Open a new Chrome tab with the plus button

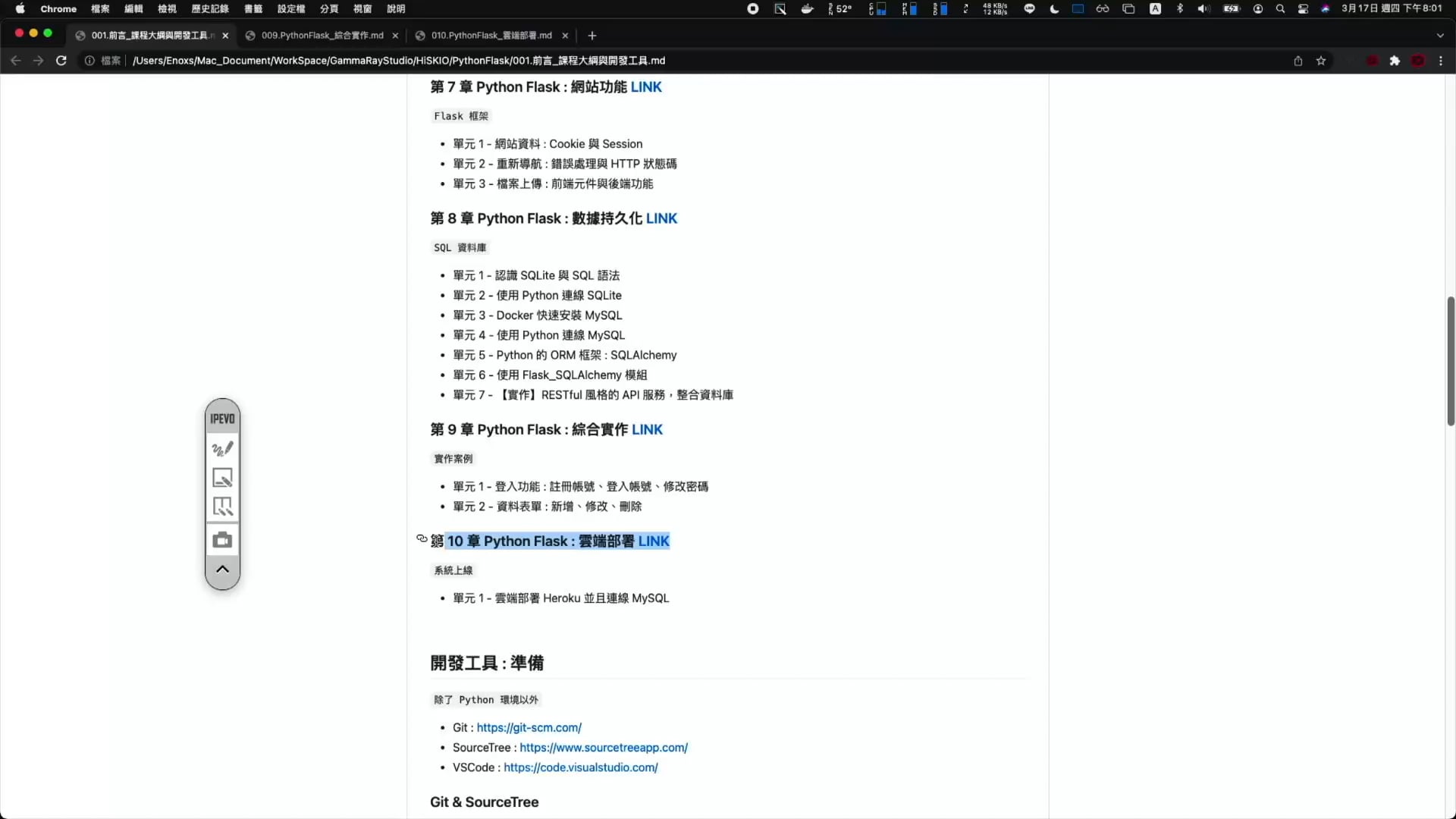[x=592, y=36]
